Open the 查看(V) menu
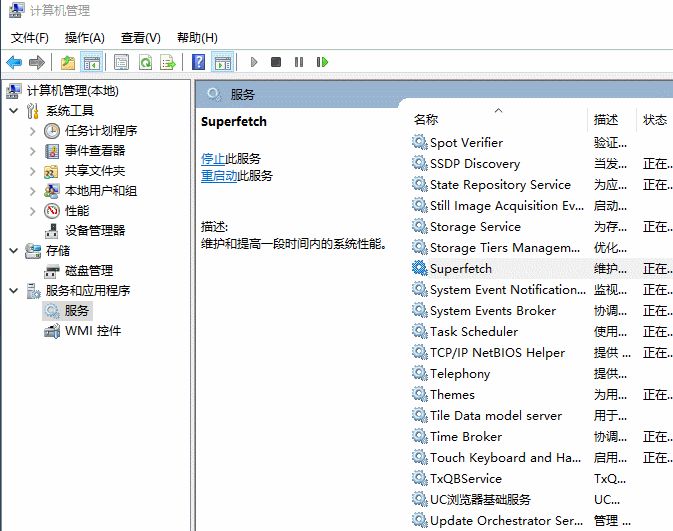Screen dimensions: 673x531 141,38
